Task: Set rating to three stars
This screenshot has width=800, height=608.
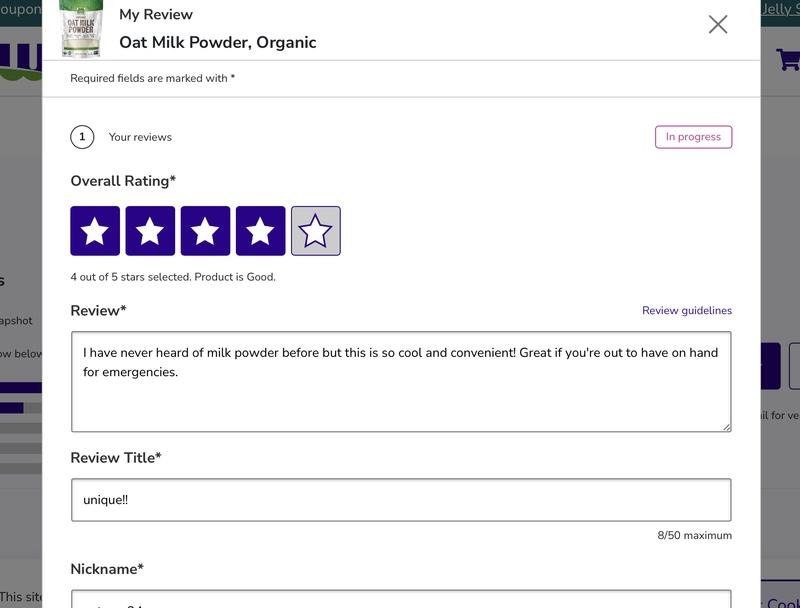Action: click(205, 231)
